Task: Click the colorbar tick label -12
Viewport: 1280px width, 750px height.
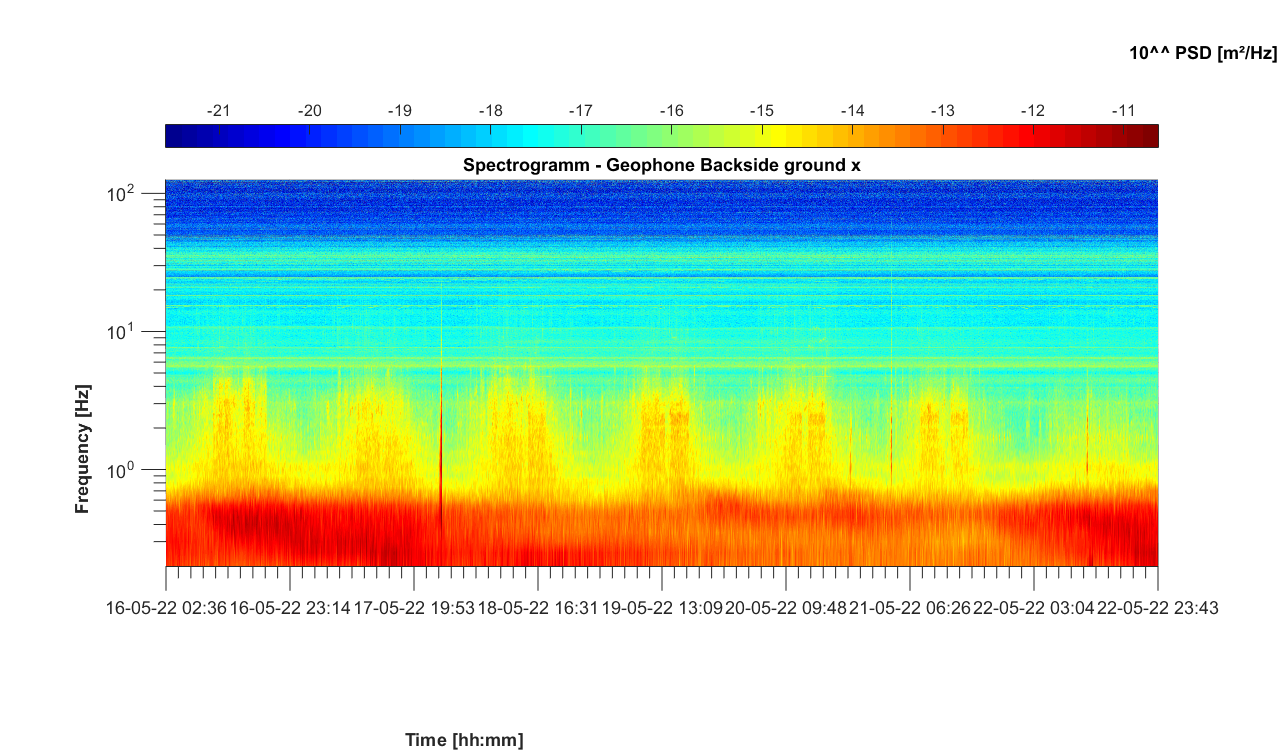Action: (1033, 111)
